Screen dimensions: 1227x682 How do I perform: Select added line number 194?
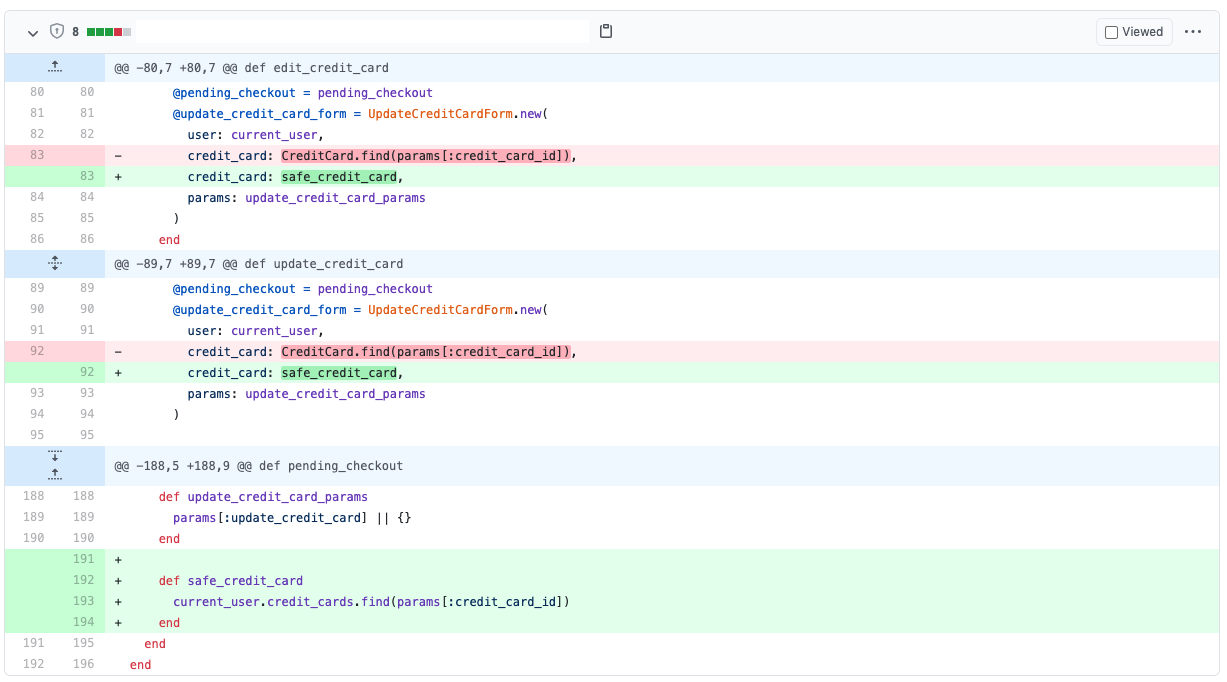click(x=84, y=622)
